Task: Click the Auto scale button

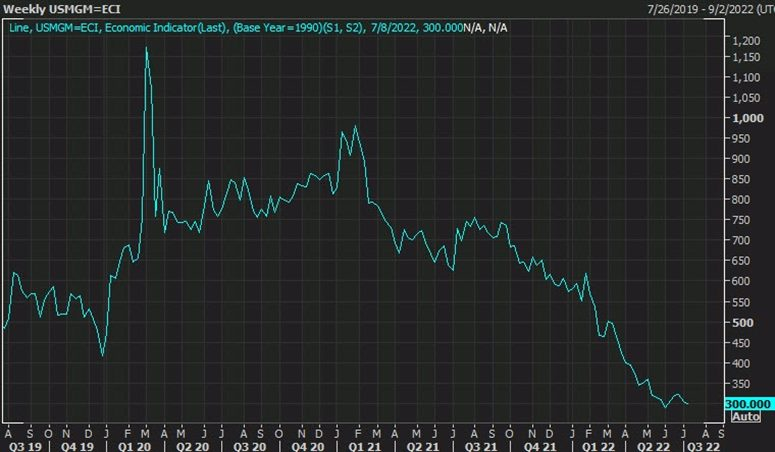Action: click(746, 416)
